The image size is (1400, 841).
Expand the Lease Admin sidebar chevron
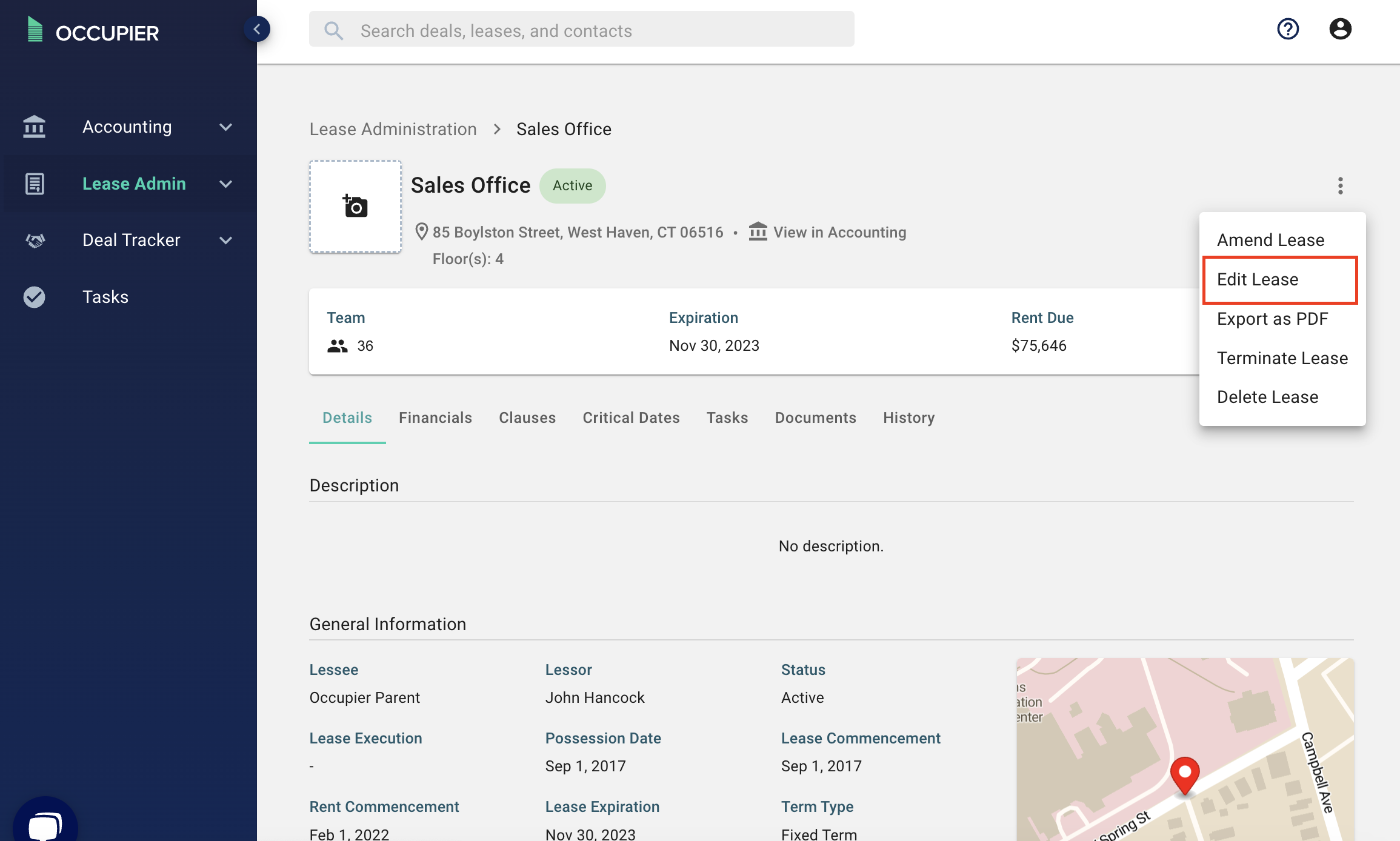226,184
